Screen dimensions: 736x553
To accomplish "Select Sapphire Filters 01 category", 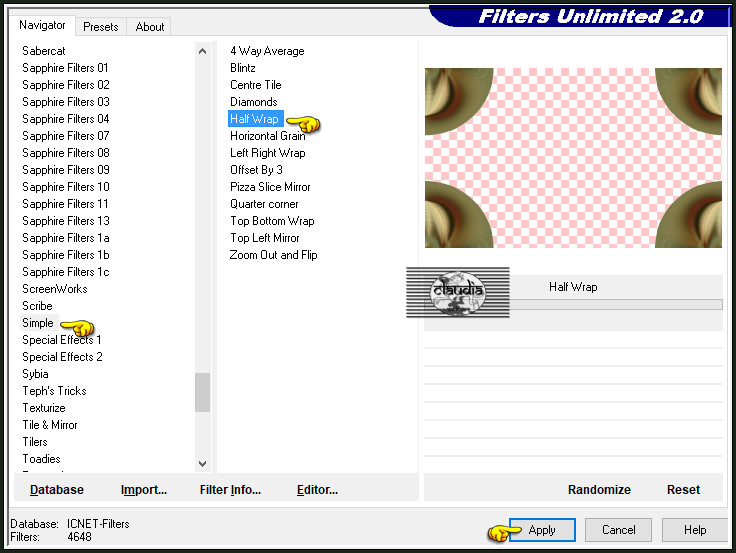I will 65,68.
